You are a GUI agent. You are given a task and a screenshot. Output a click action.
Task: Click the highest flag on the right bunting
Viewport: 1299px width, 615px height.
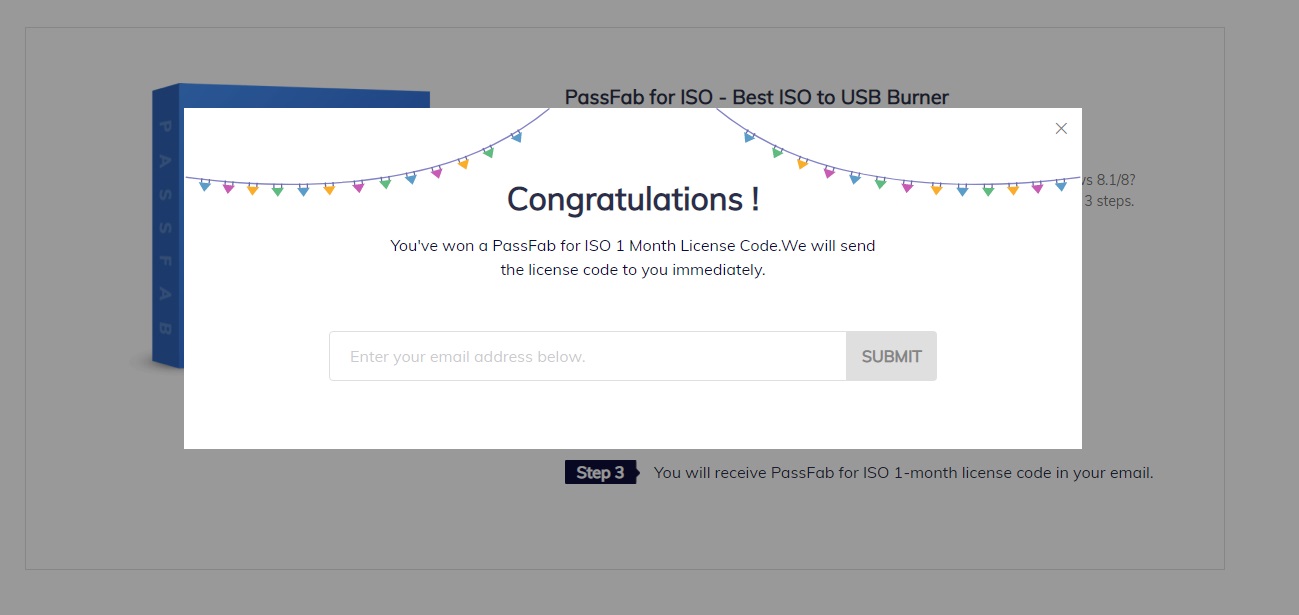coord(749,137)
